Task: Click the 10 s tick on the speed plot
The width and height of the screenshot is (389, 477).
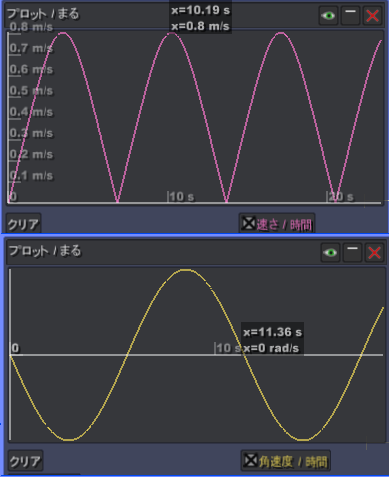Action: [x=181, y=197]
